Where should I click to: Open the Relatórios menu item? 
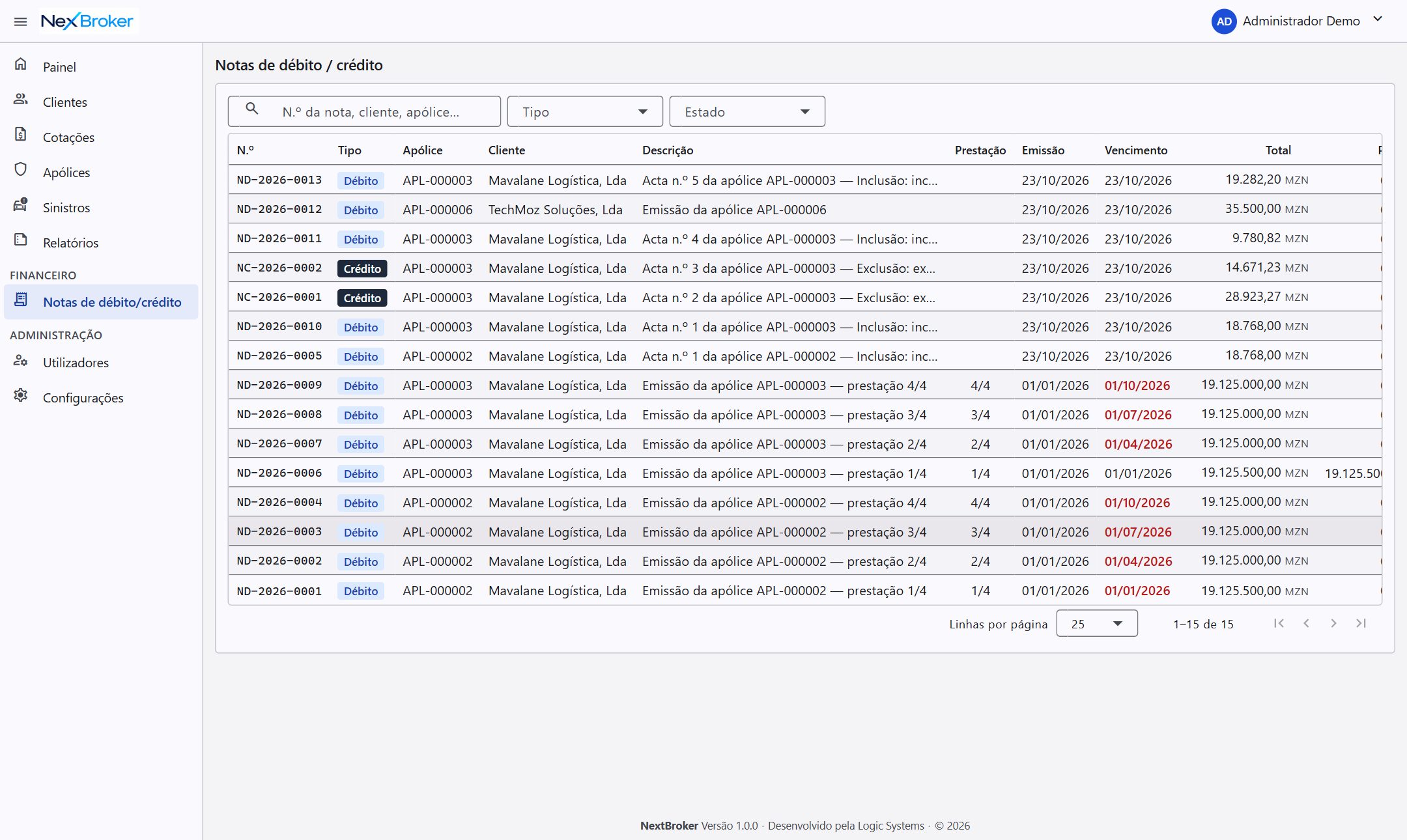[x=101, y=242]
